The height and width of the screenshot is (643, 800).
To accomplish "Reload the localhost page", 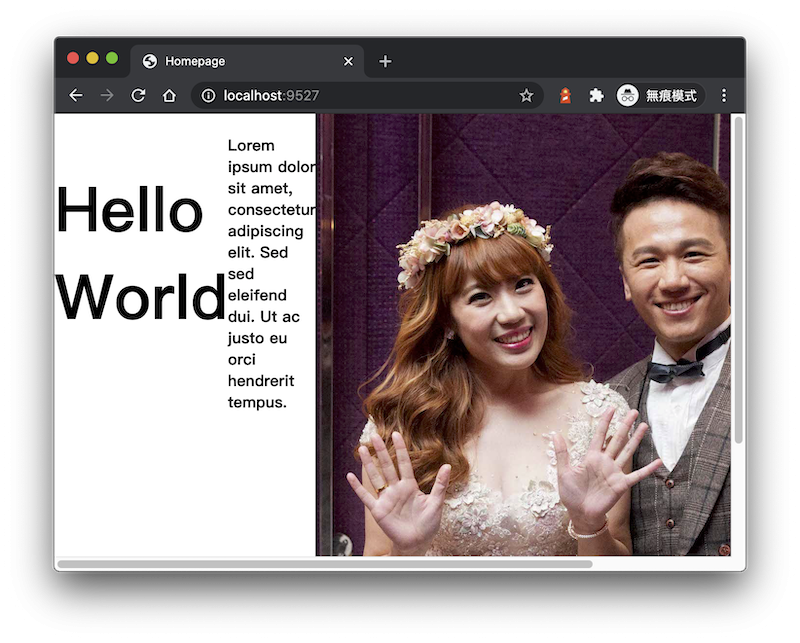I will pos(138,96).
